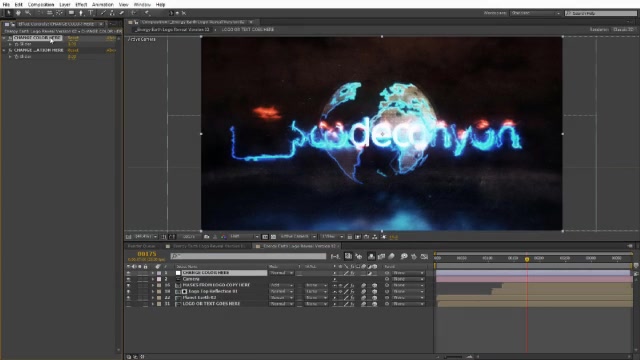Enable Frame Blending for timeline

pyautogui.click(x=381, y=256)
